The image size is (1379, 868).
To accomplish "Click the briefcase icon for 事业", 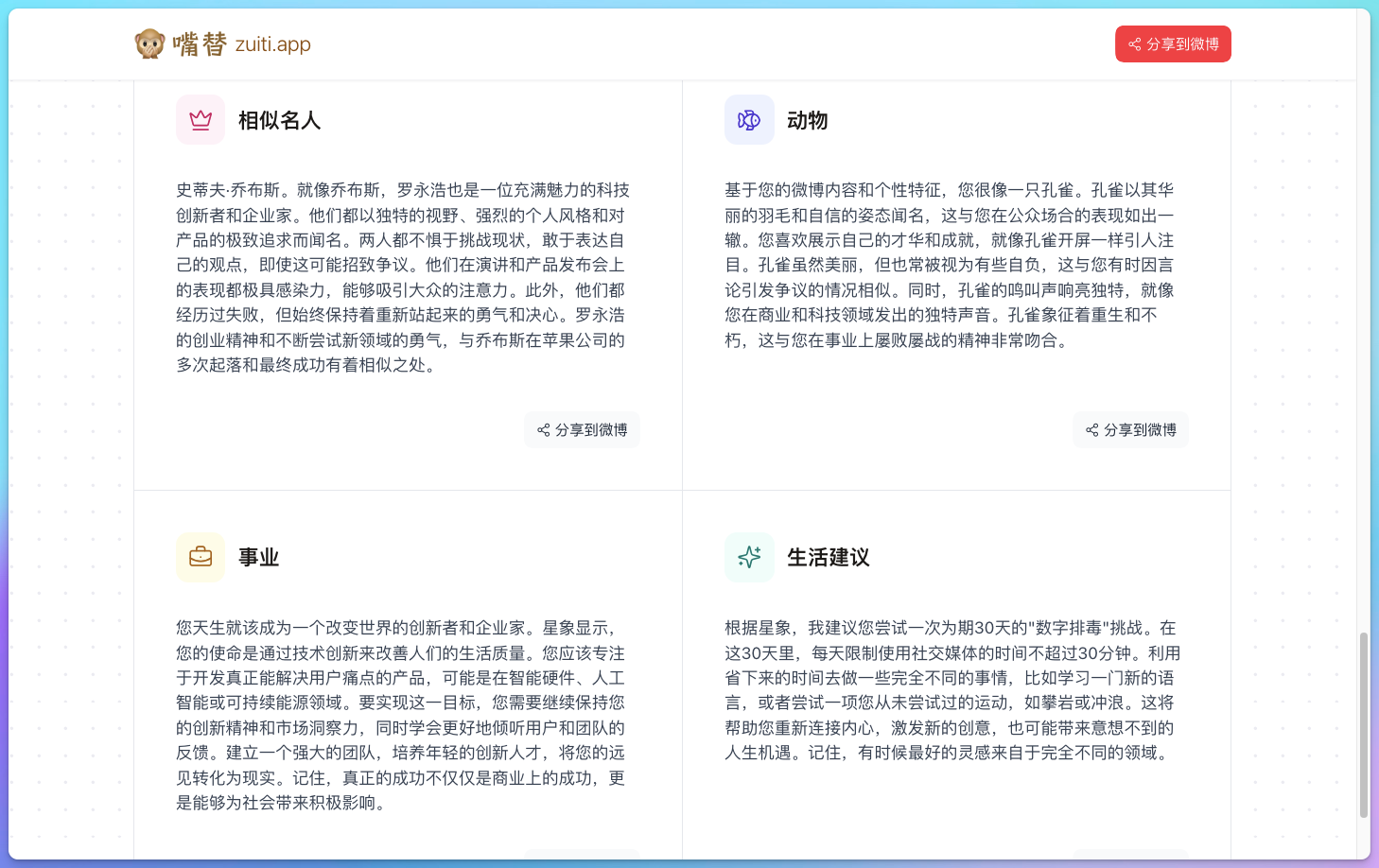I will click(x=201, y=557).
